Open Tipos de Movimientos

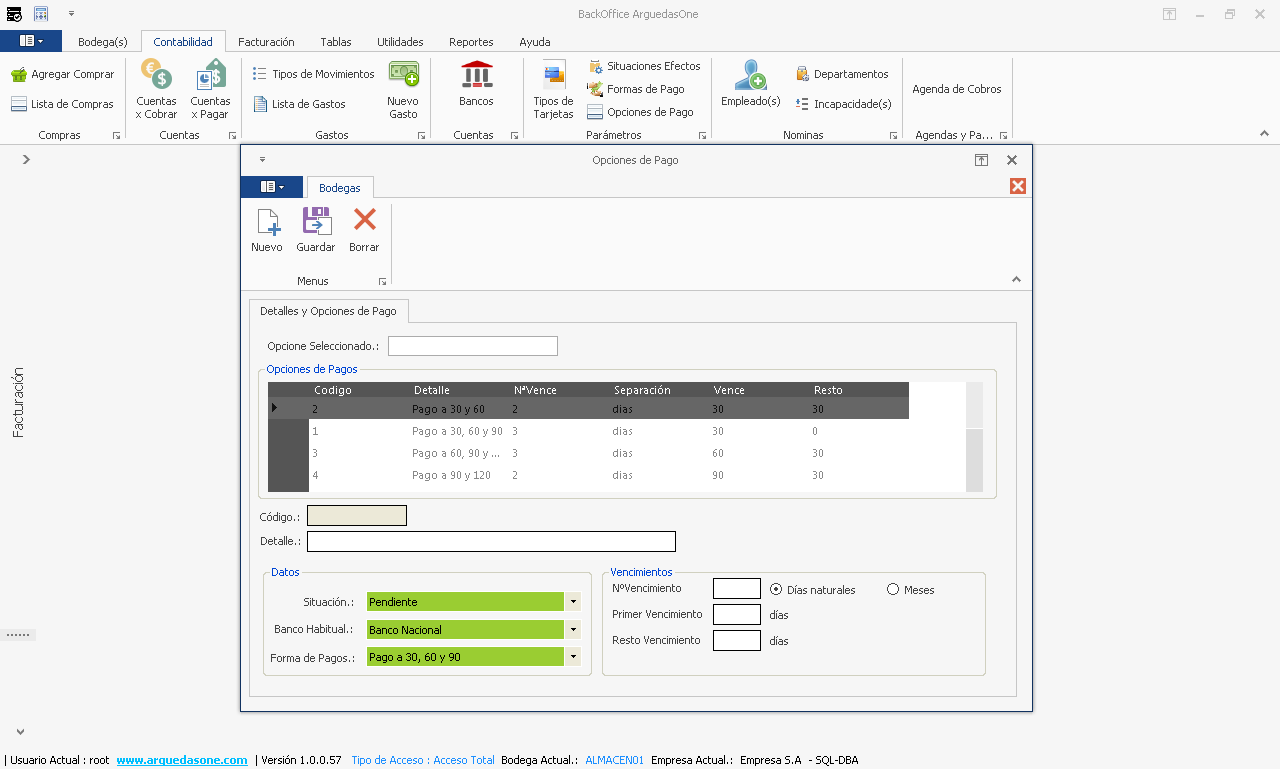(313, 74)
